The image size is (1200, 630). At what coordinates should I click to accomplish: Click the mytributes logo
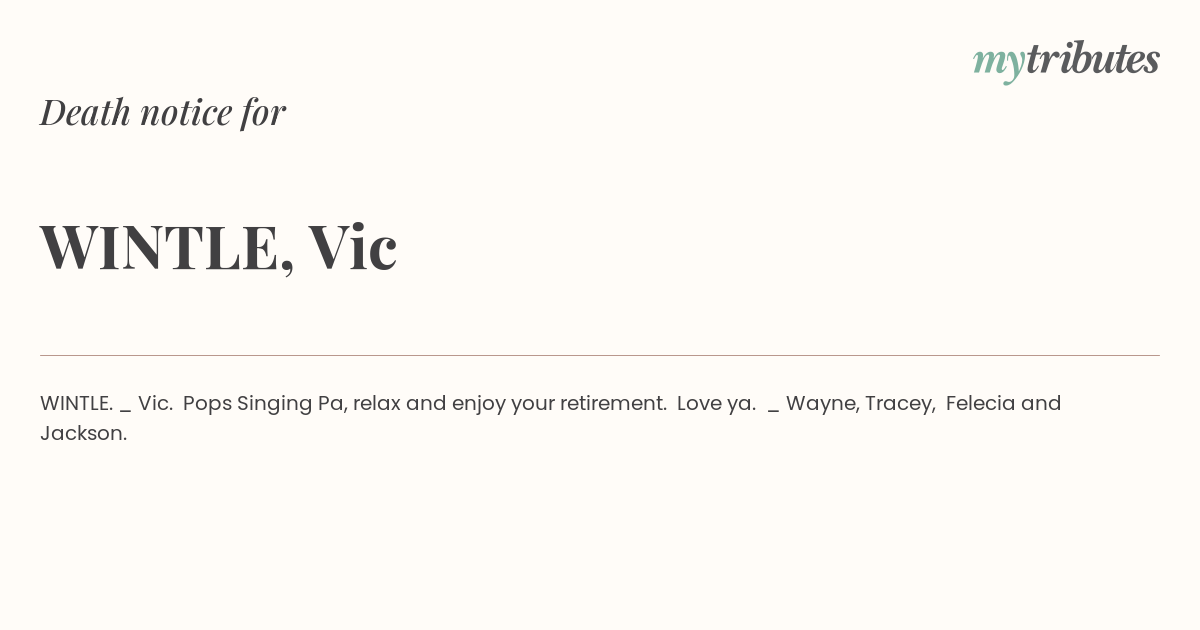point(1066,60)
